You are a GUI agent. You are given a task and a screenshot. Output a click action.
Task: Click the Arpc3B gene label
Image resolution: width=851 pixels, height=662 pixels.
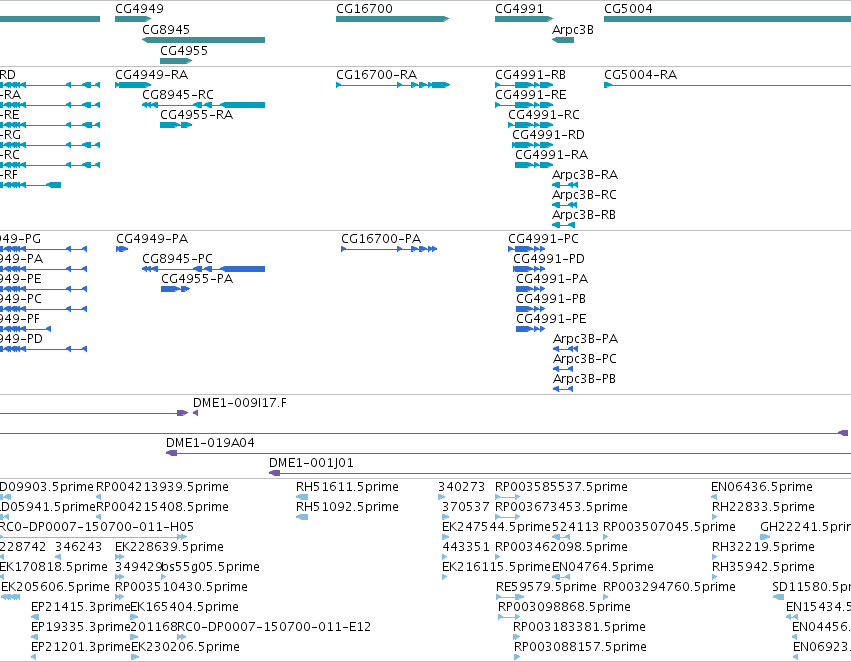click(573, 30)
